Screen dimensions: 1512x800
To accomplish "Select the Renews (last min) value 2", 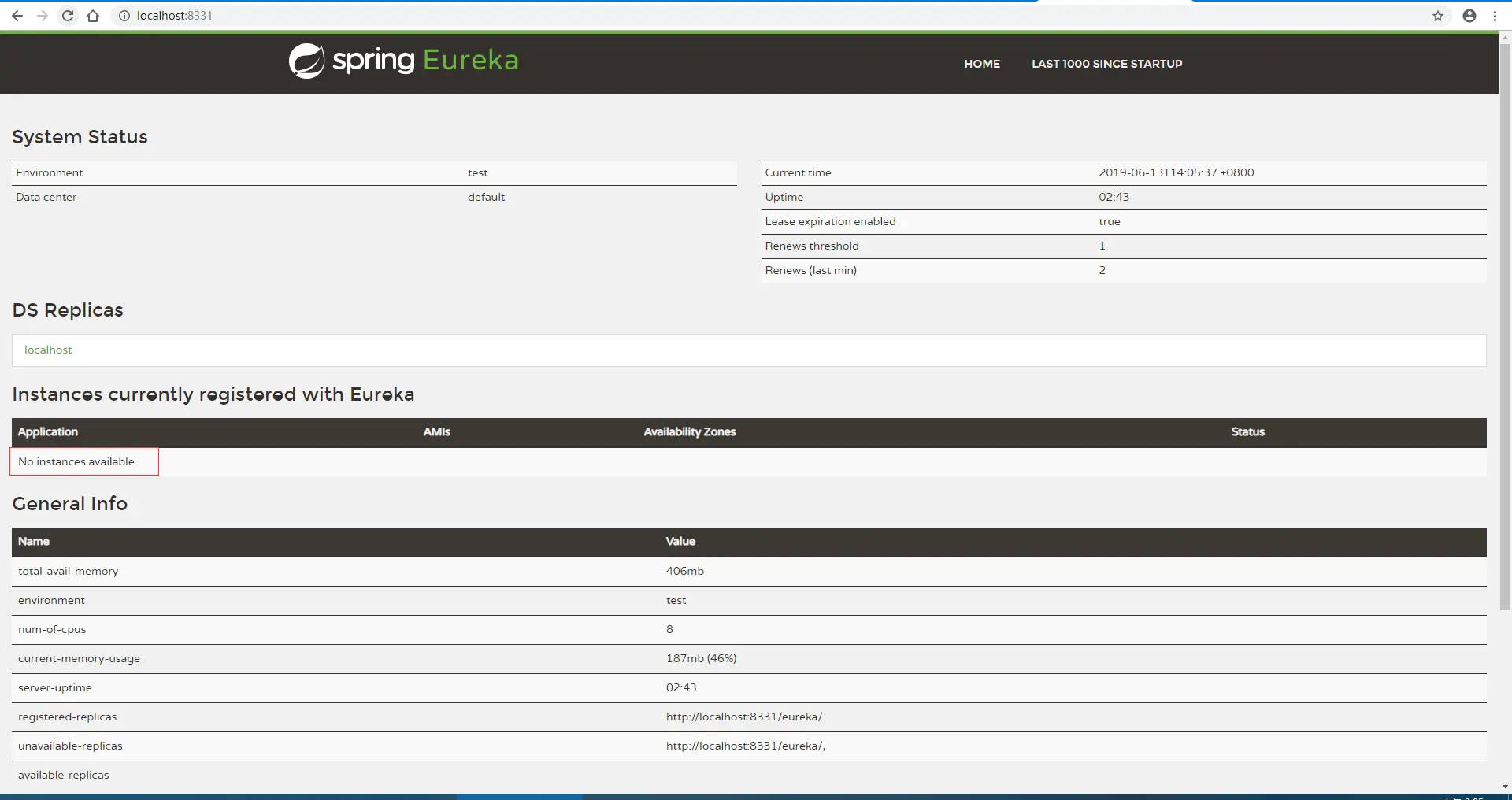I will click(1102, 271).
